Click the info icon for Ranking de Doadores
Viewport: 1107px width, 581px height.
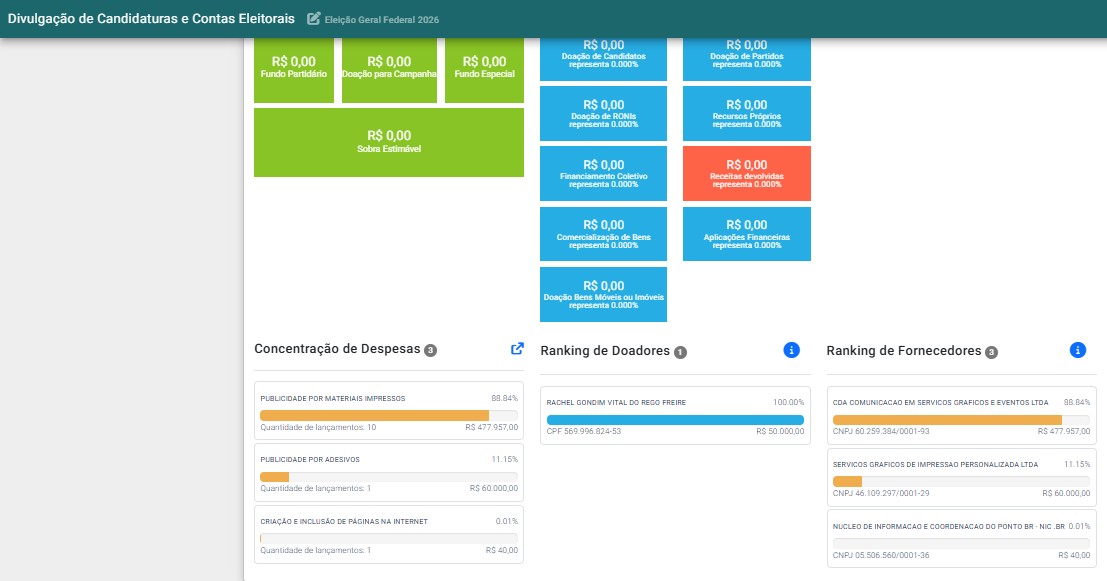pos(791,350)
